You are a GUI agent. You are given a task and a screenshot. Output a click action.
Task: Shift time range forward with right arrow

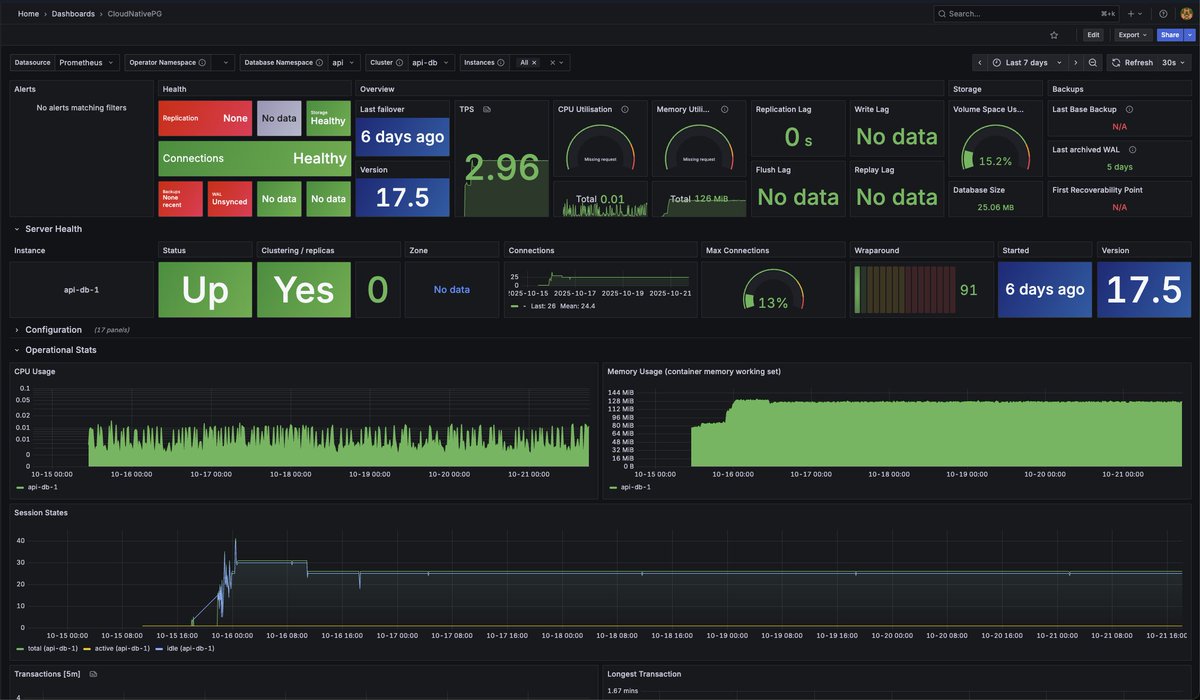coord(1075,62)
